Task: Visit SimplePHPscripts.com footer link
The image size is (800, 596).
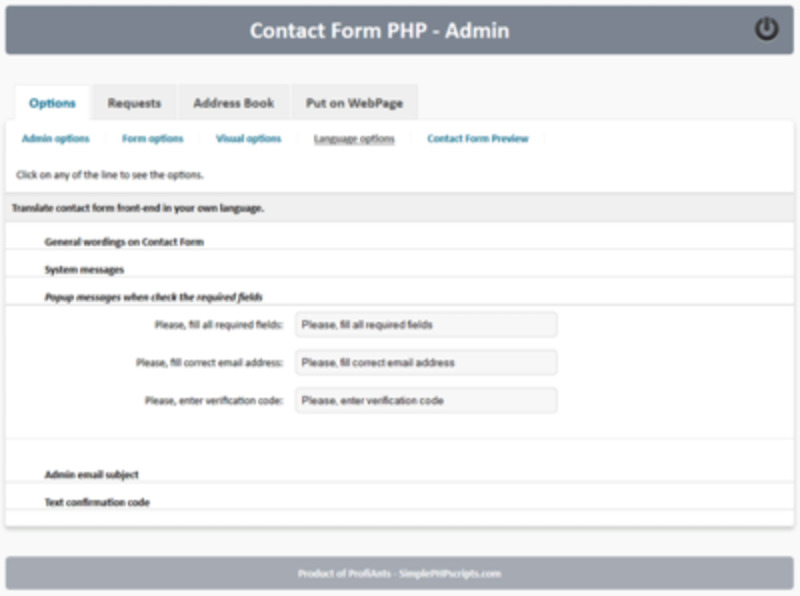Action: tap(450, 574)
